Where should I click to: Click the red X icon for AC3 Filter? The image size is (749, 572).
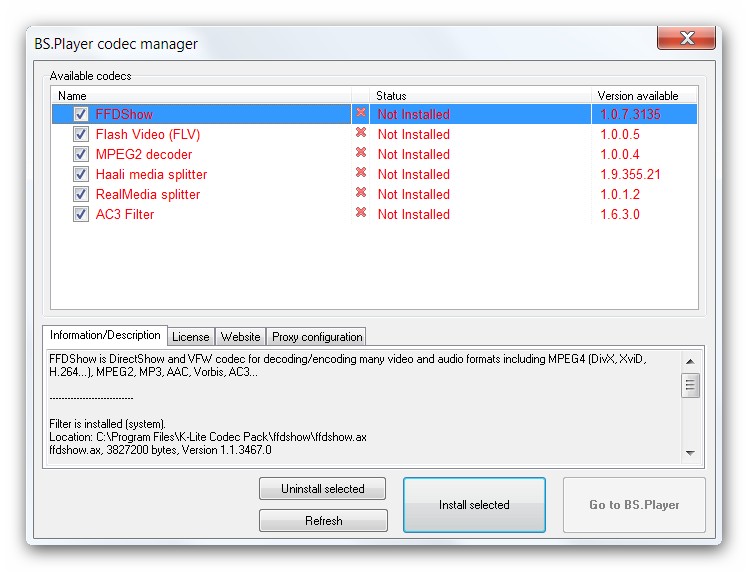[361, 214]
